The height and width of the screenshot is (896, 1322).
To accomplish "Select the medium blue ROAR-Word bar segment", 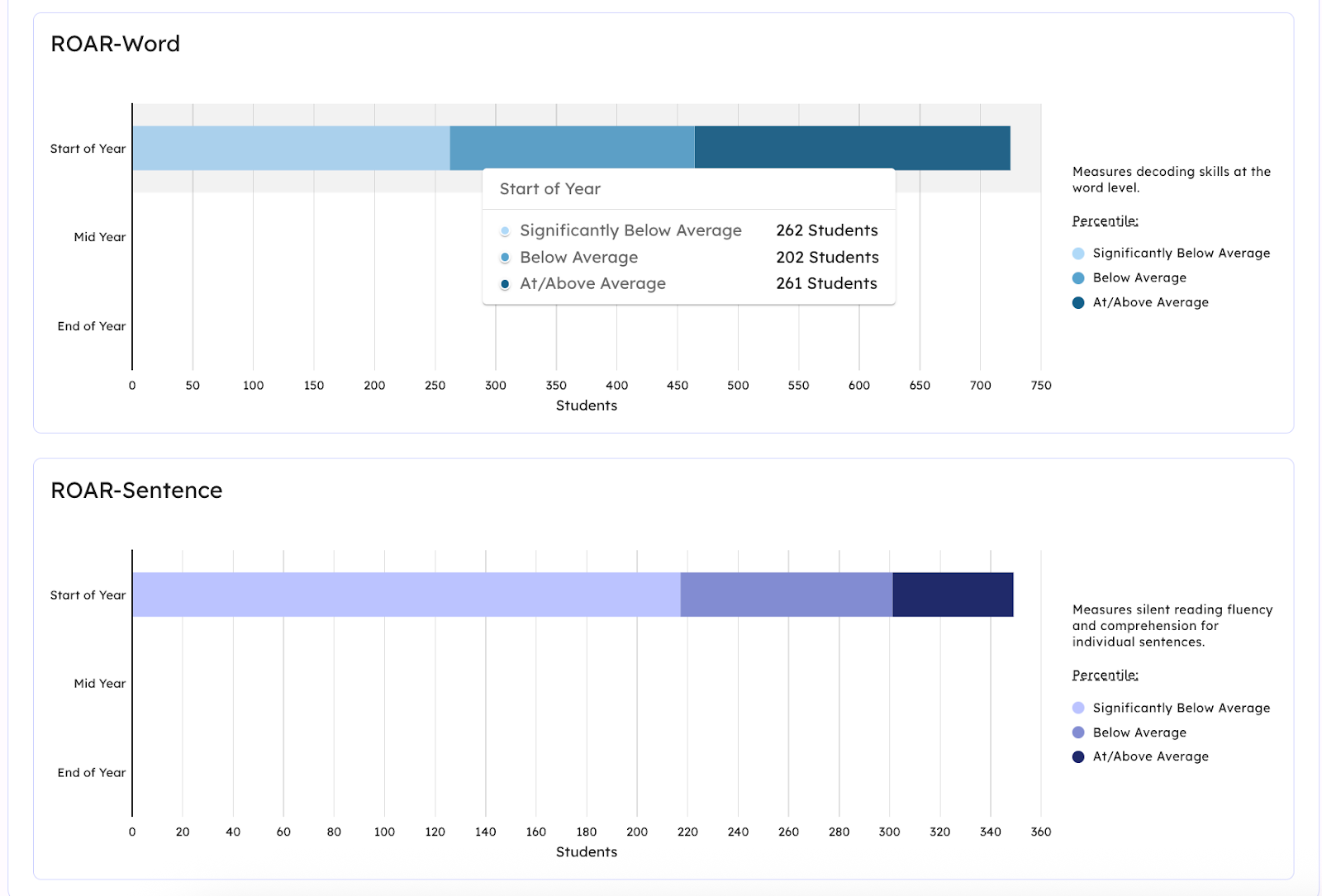I will pyautogui.click(x=572, y=147).
